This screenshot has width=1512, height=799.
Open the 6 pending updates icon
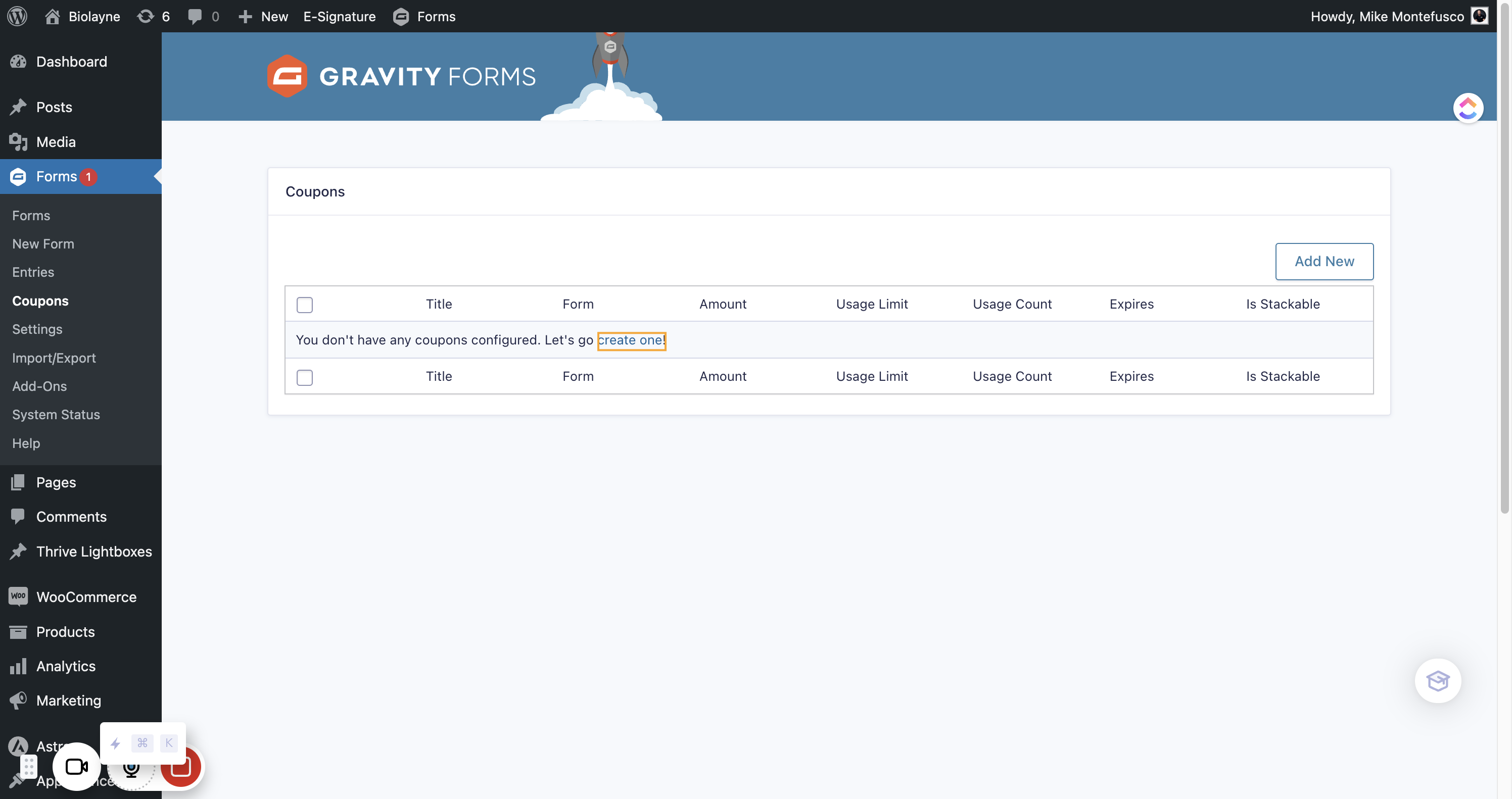click(146, 16)
